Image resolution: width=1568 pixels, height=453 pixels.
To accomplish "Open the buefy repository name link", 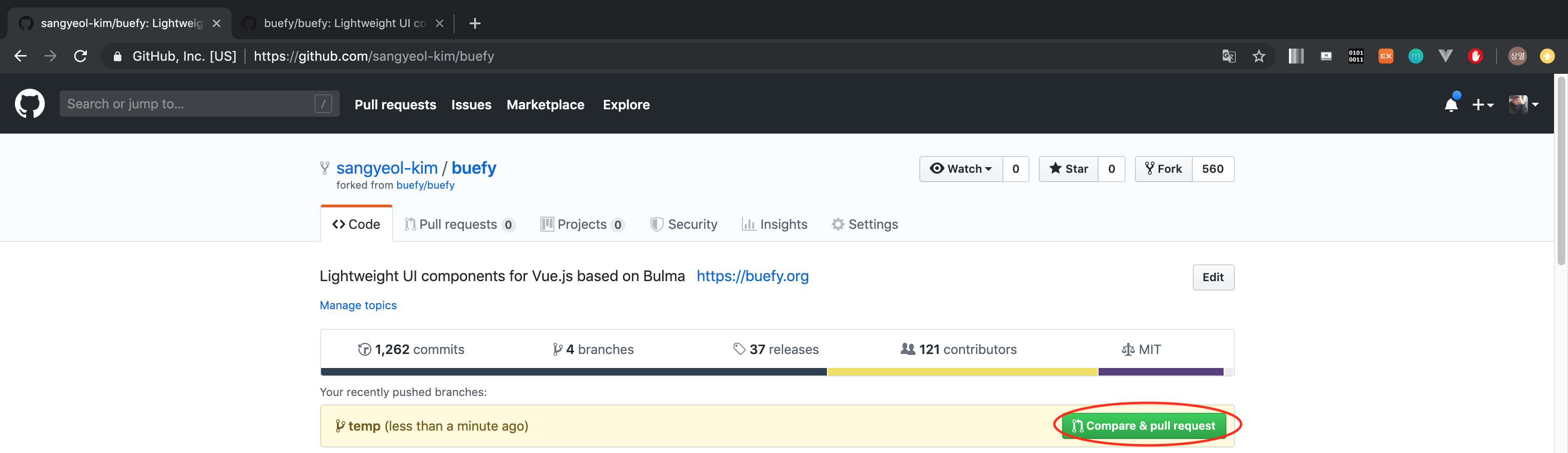I will (474, 168).
